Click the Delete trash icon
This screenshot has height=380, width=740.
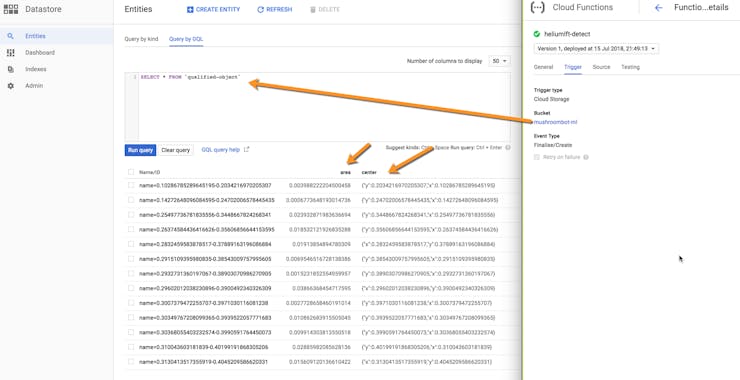(312, 9)
